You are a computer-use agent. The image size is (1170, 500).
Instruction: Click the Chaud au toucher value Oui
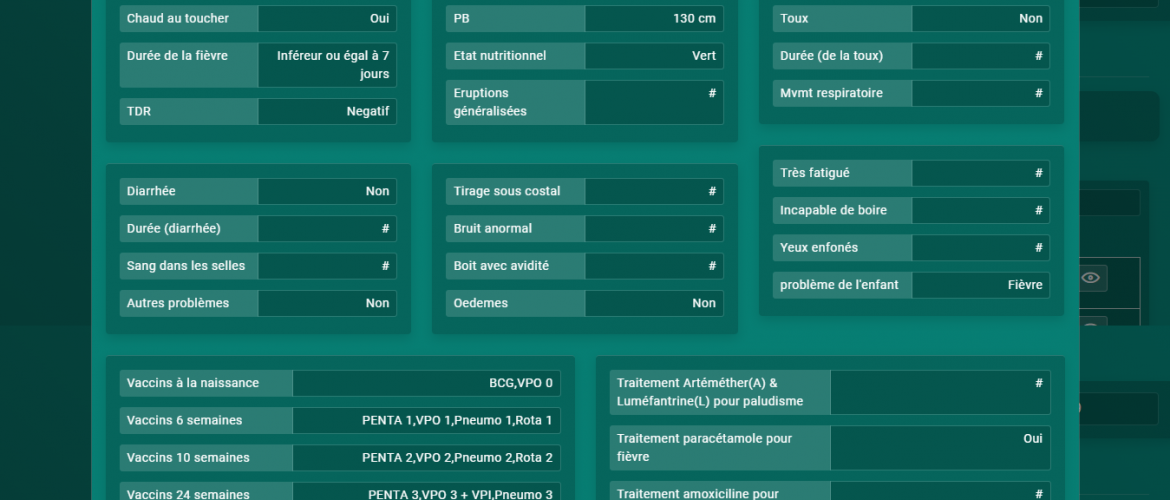pyautogui.click(x=327, y=19)
